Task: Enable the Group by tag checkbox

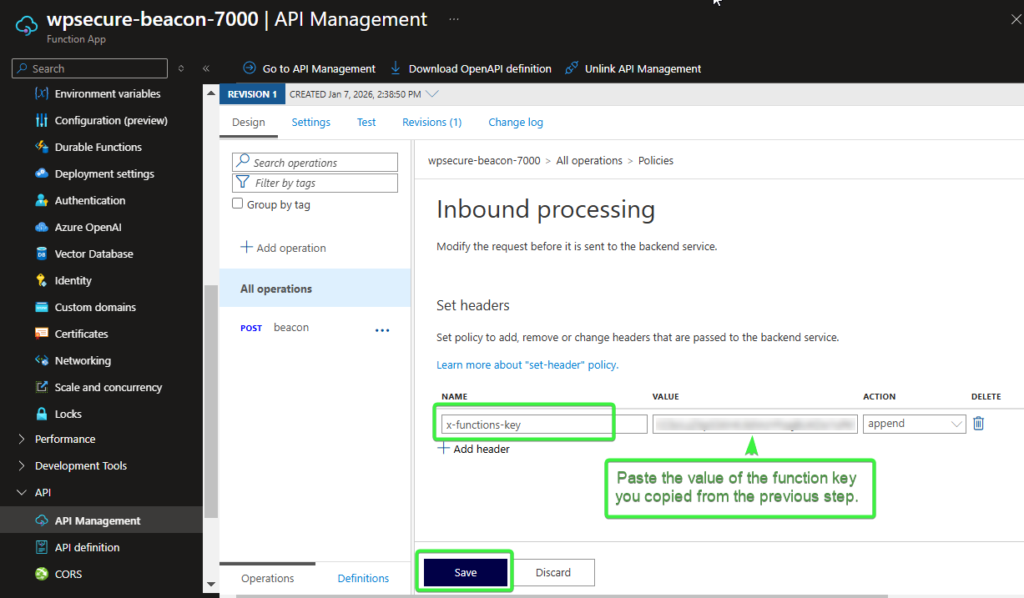Action: (x=238, y=204)
